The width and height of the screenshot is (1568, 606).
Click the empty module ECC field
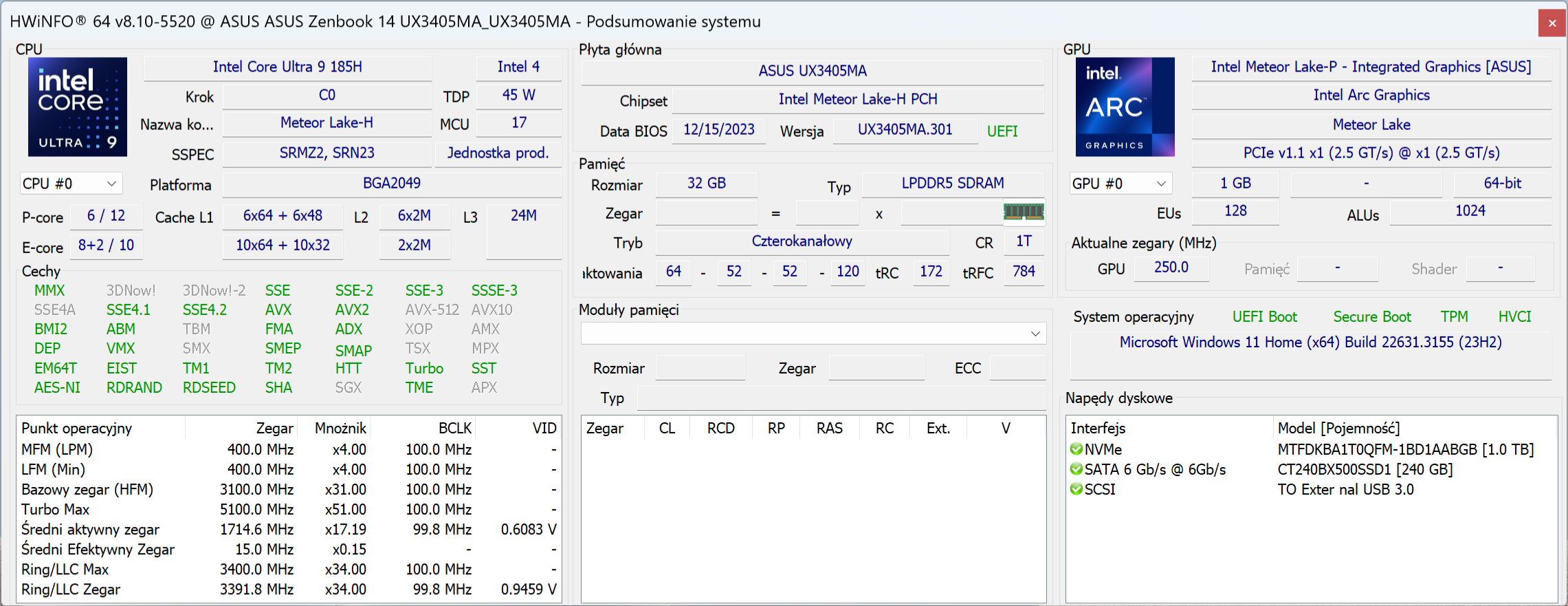pos(1017,368)
